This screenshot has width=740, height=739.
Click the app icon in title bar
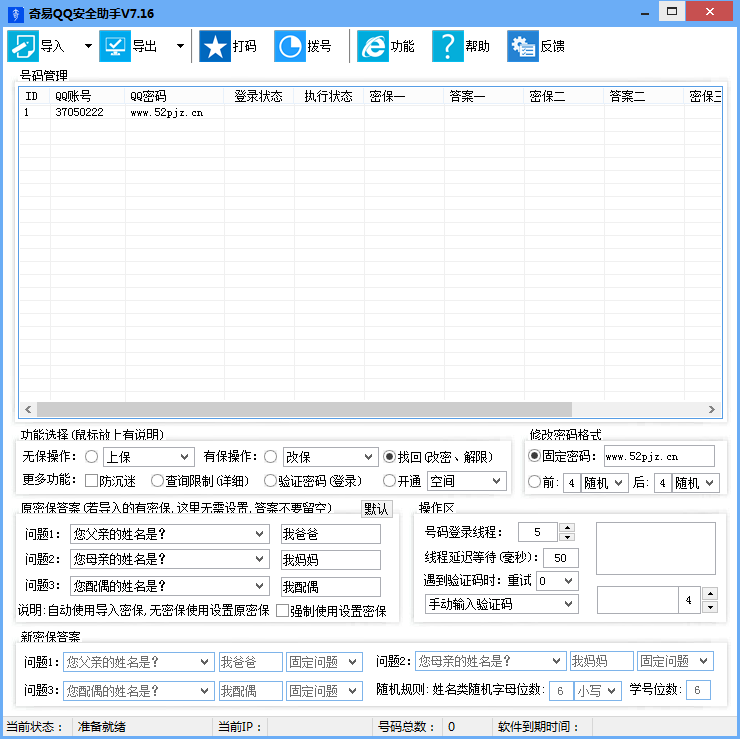13,12
